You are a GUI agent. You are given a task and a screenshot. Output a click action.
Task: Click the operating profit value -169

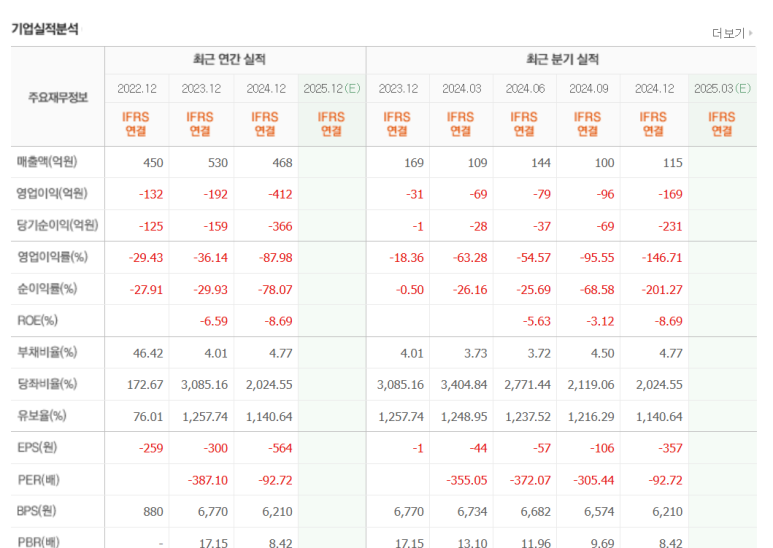670,194
